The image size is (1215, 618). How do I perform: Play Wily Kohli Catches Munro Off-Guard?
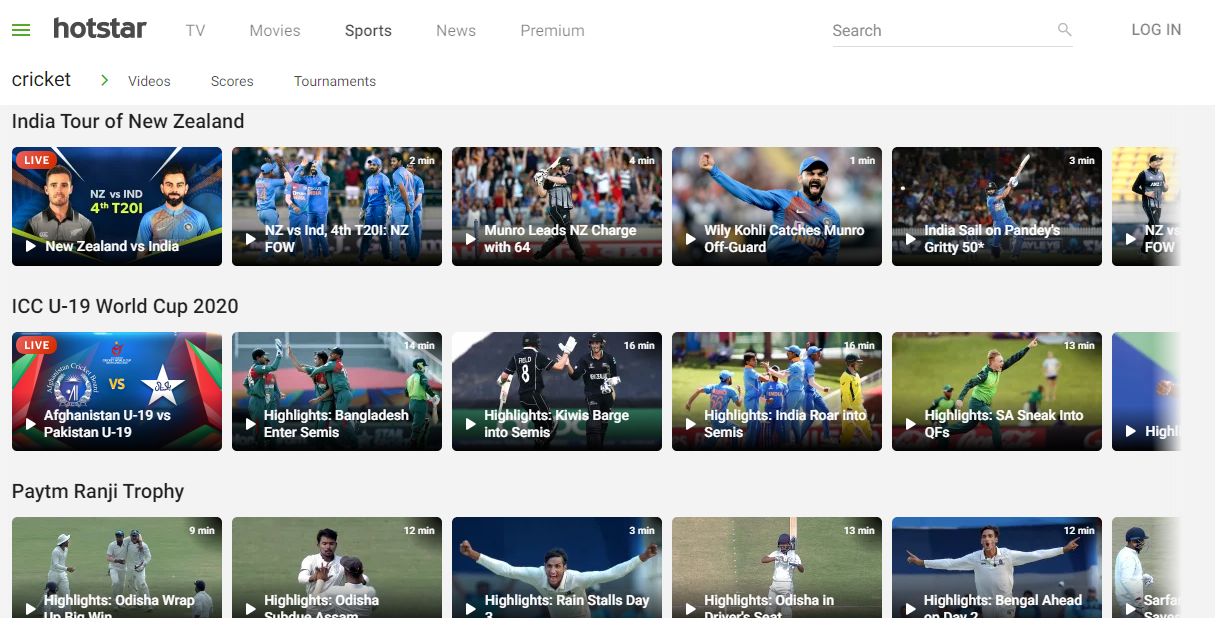[777, 206]
